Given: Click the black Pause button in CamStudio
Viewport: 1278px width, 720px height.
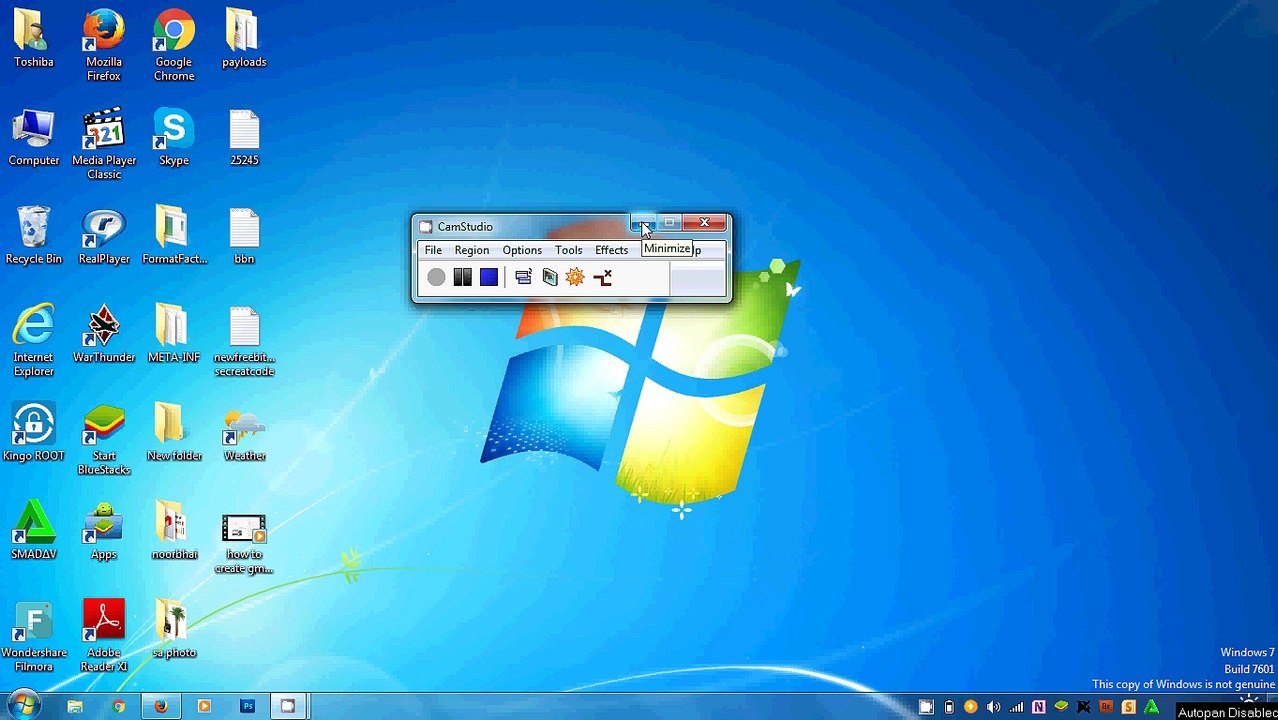Looking at the screenshot, I should pyautogui.click(x=462, y=278).
